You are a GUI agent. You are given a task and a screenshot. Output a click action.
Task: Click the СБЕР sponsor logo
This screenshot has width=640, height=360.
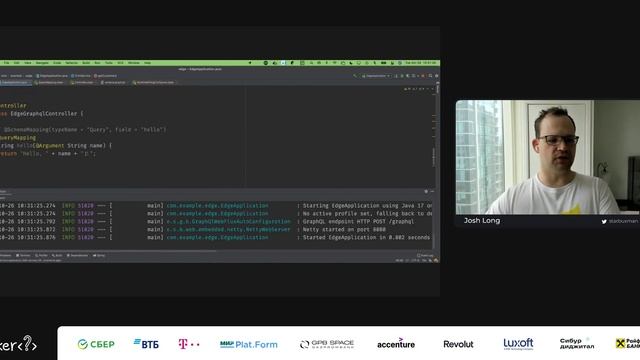(96, 344)
